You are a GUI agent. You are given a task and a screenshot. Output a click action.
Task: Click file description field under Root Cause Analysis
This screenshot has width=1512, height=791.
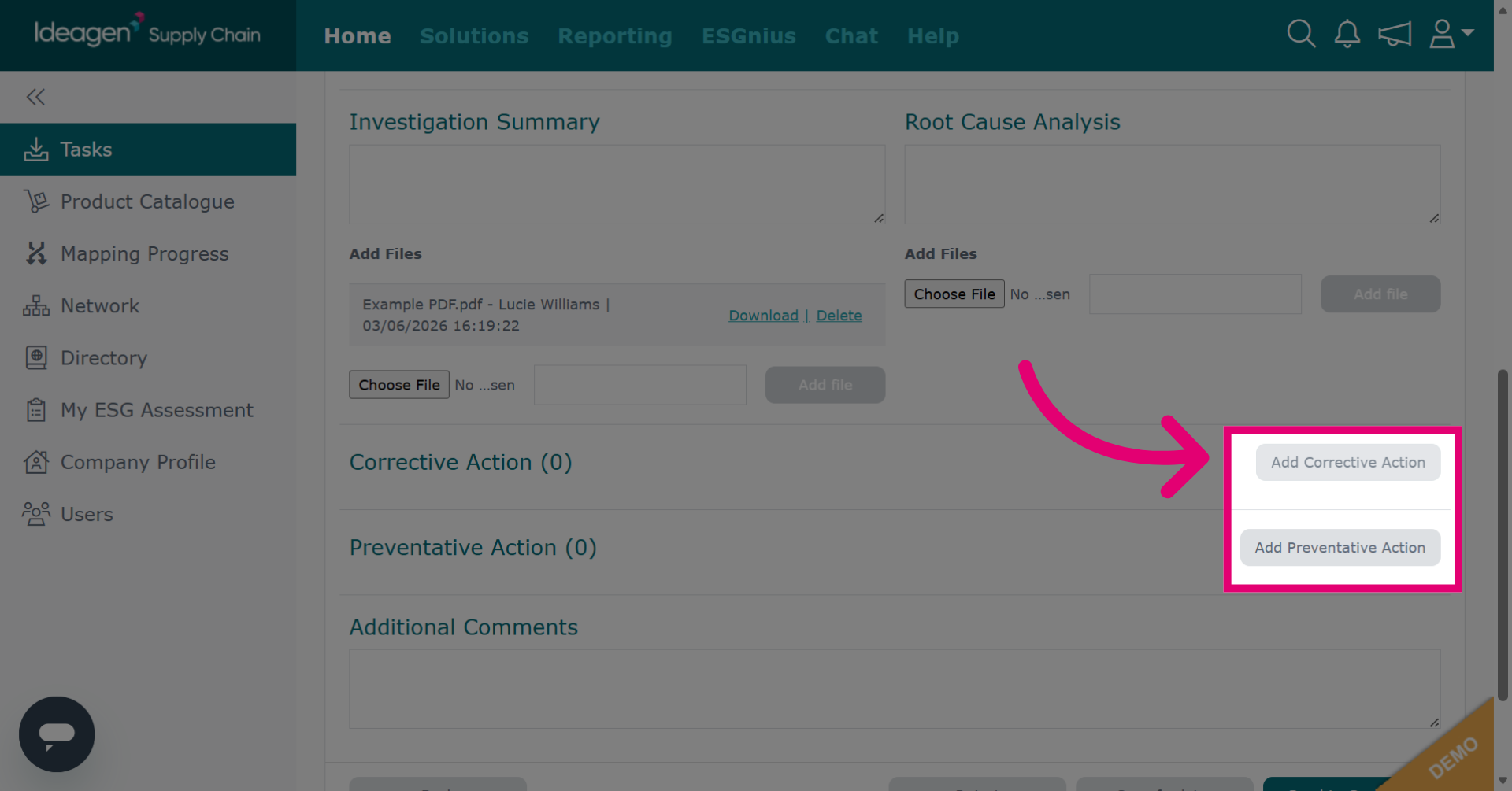1195,294
